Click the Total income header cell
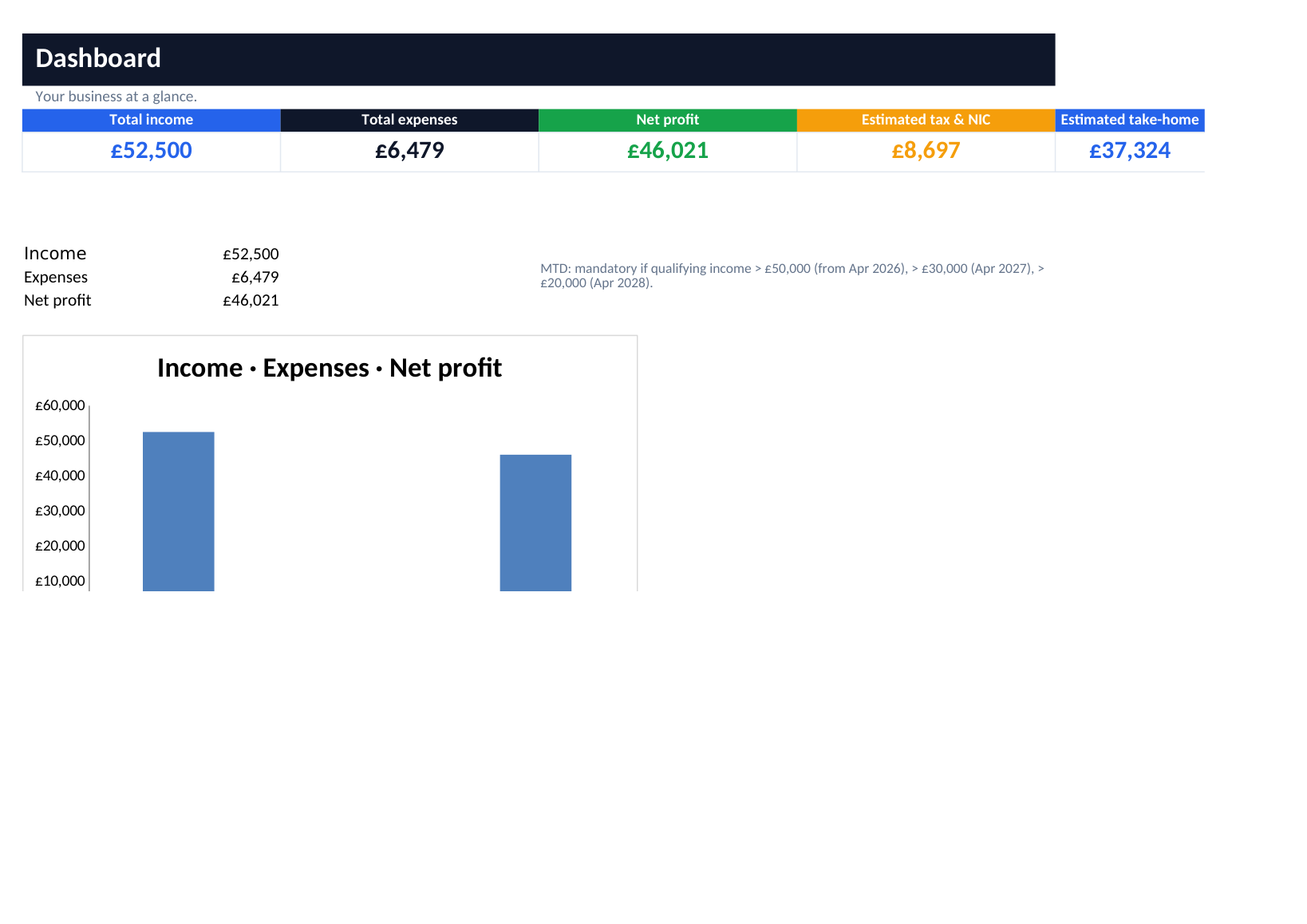This screenshot has width=1307, height=924. pos(152,120)
